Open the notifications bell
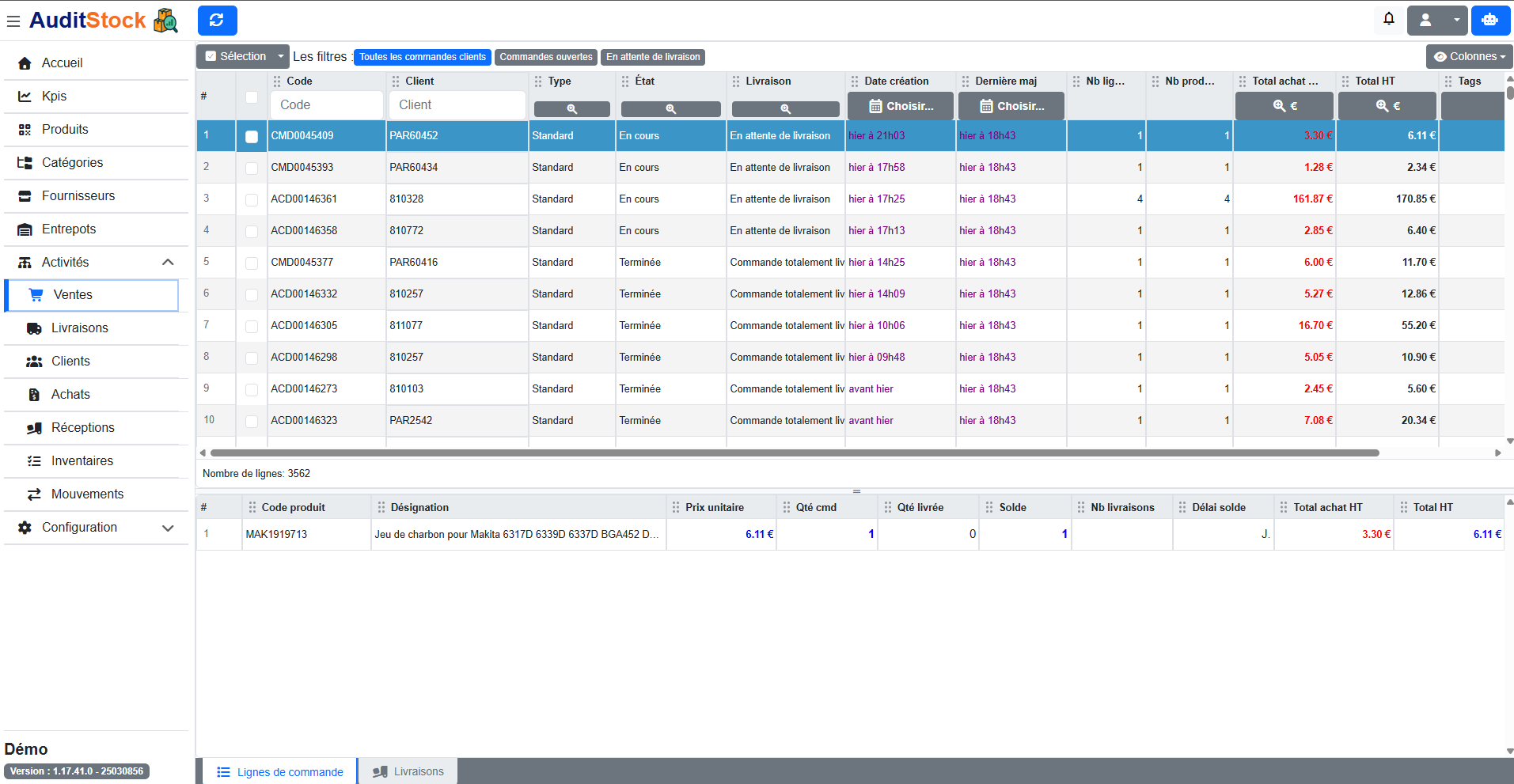Screen dimensions: 1514x784 pos(1388,19)
